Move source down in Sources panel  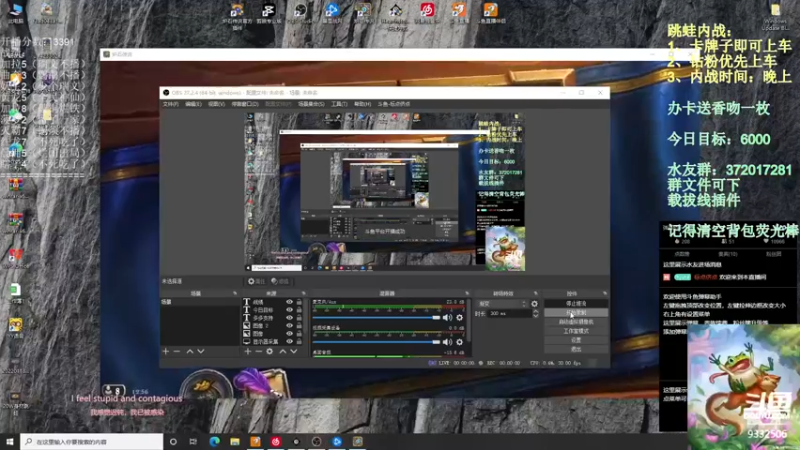294,352
